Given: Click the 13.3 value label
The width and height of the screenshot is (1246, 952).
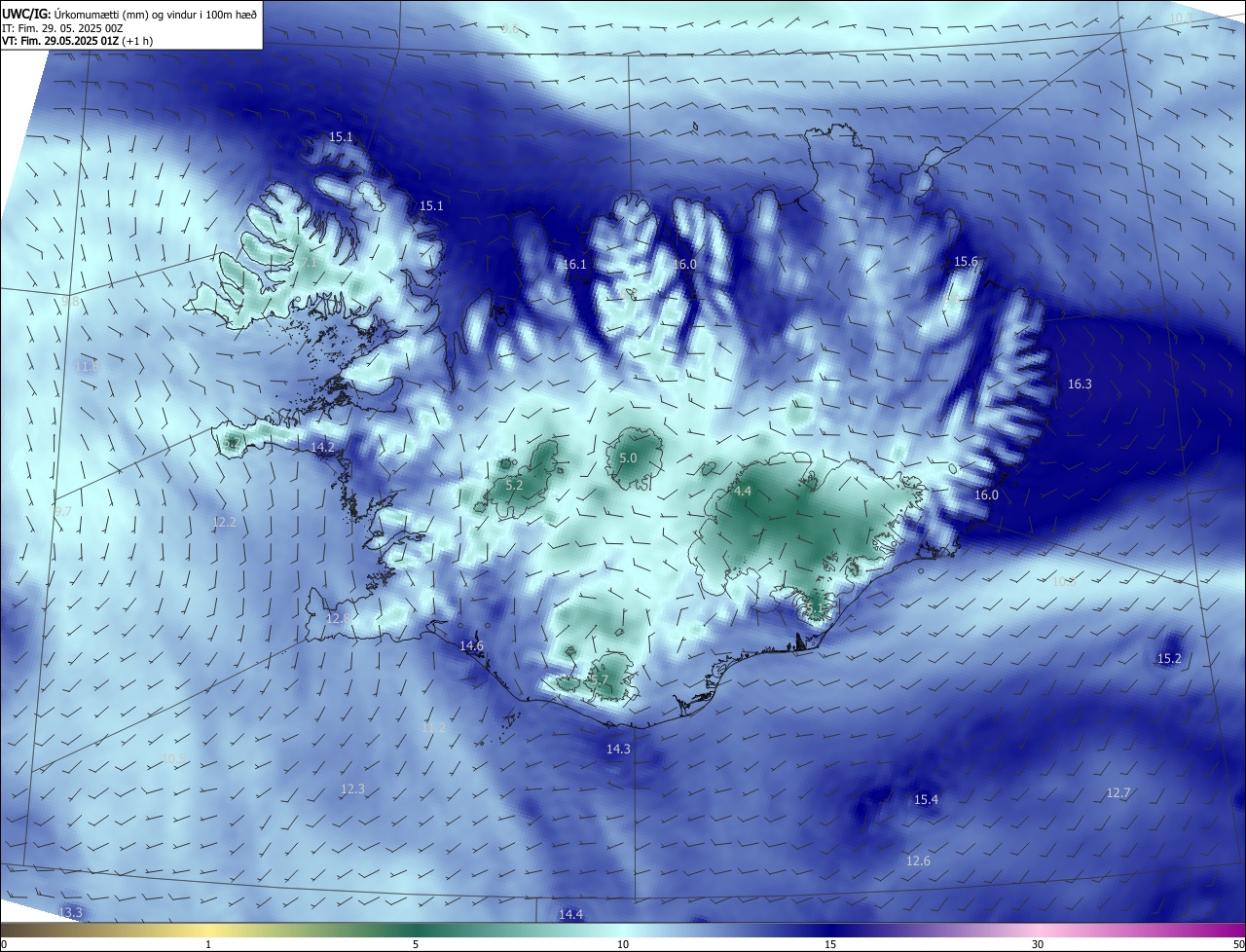Looking at the screenshot, I should click(x=70, y=913).
